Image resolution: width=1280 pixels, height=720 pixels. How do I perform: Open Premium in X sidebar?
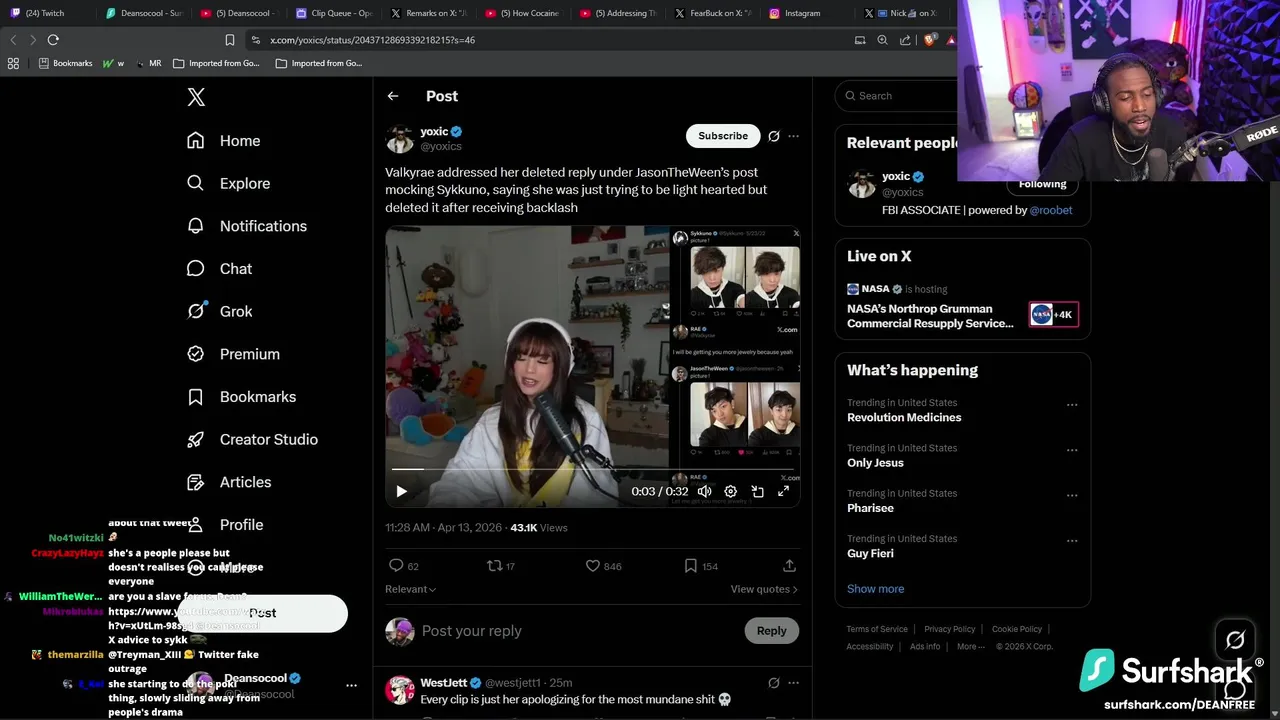click(234, 354)
